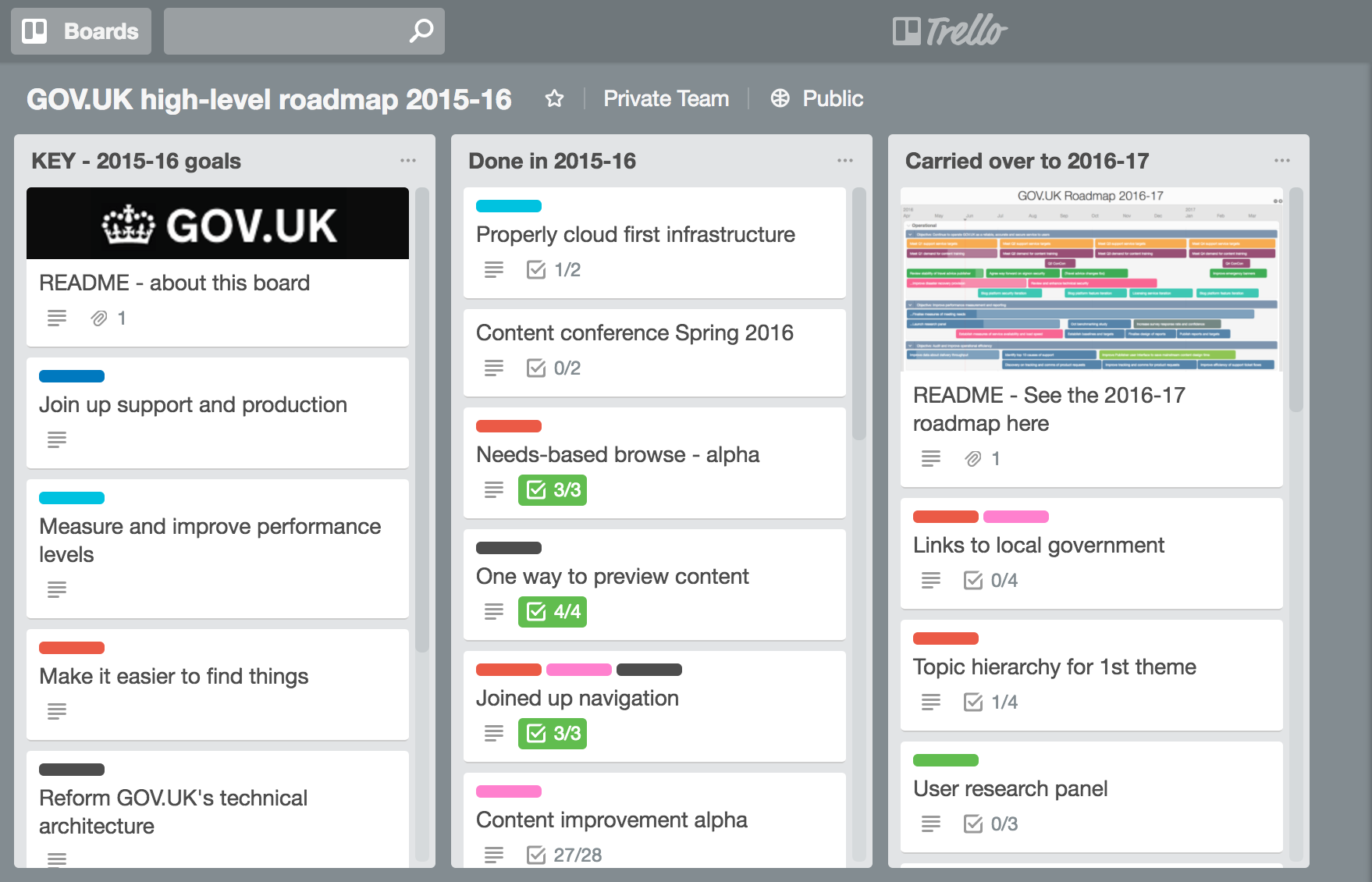Image resolution: width=1372 pixels, height=882 pixels.
Task: Click attachment paperclip on README about this board
Action: pos(99,318)
